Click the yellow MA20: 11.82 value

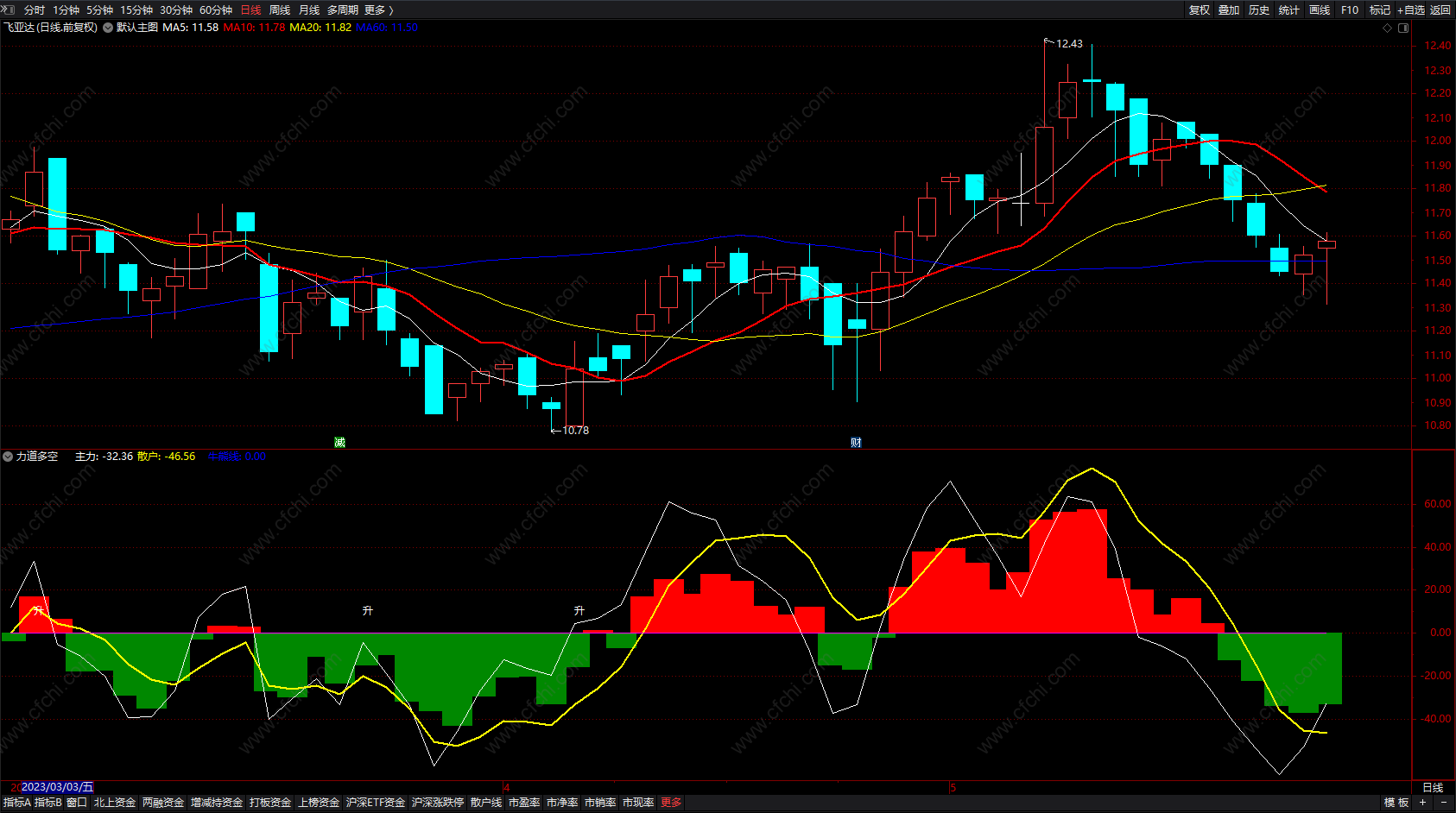(x=320, y=28)
